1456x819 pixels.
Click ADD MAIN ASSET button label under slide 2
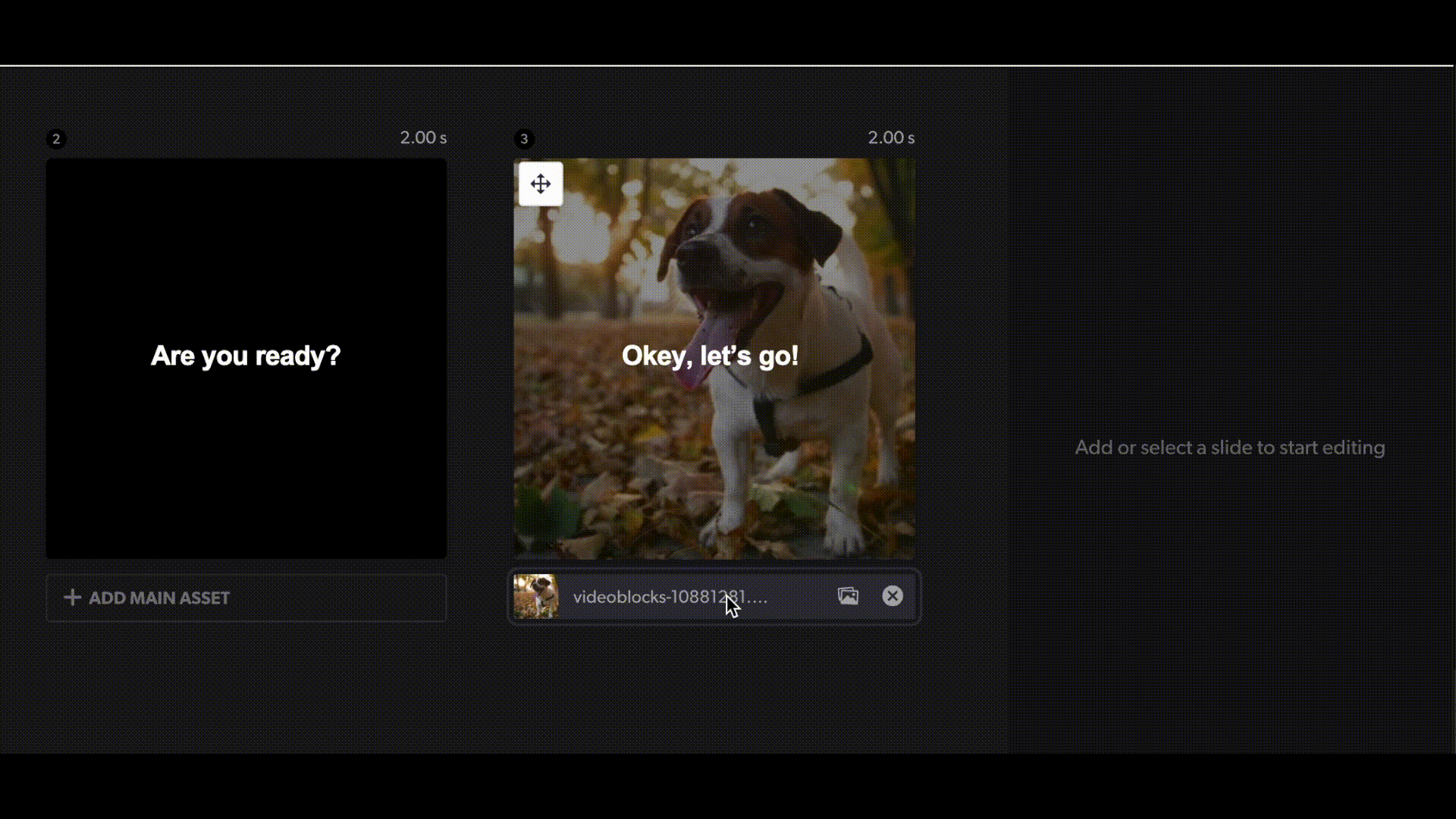159,598
